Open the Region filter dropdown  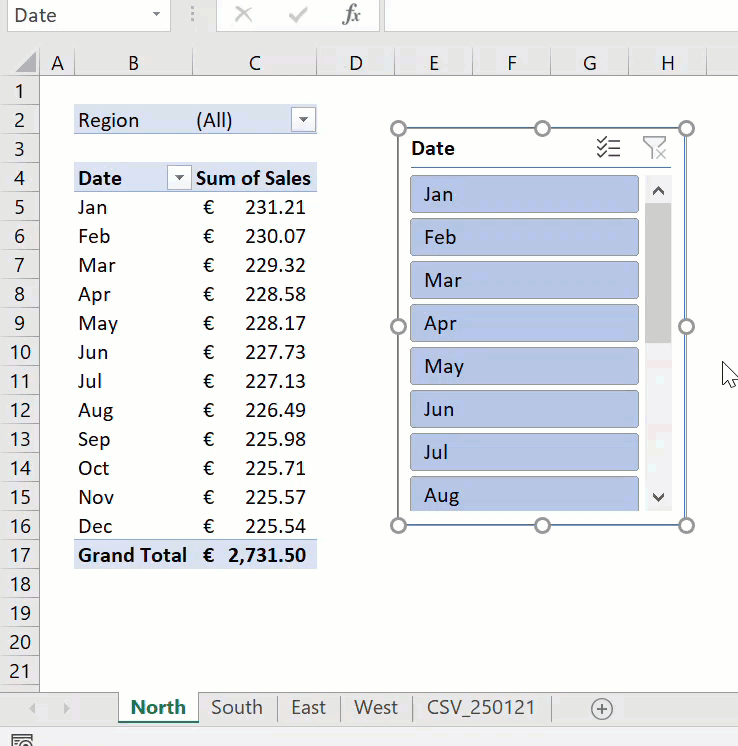point(303,119)
